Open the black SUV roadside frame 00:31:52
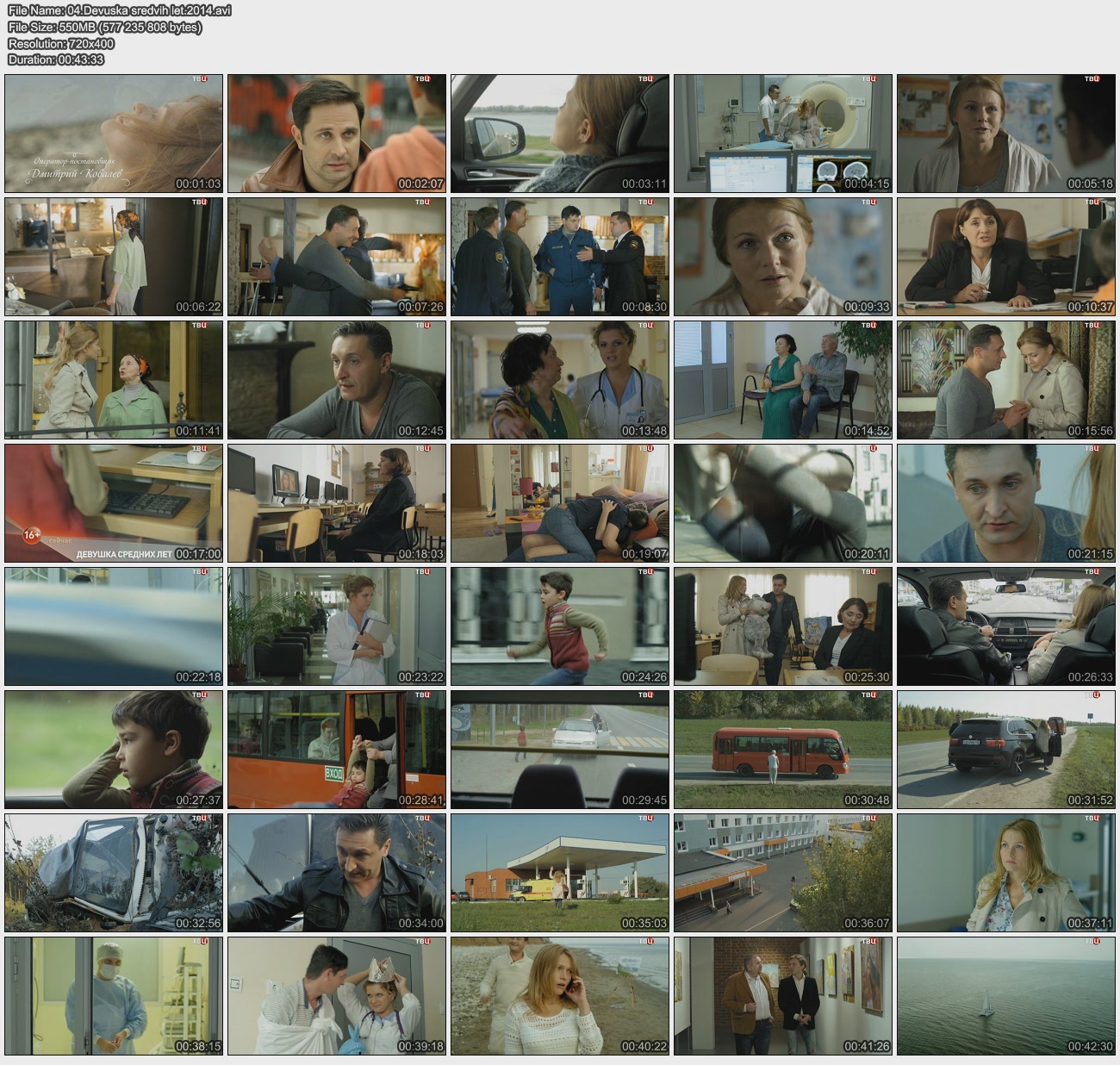The height and width of the screenshot is (1065, 1120). point(1005,750)
